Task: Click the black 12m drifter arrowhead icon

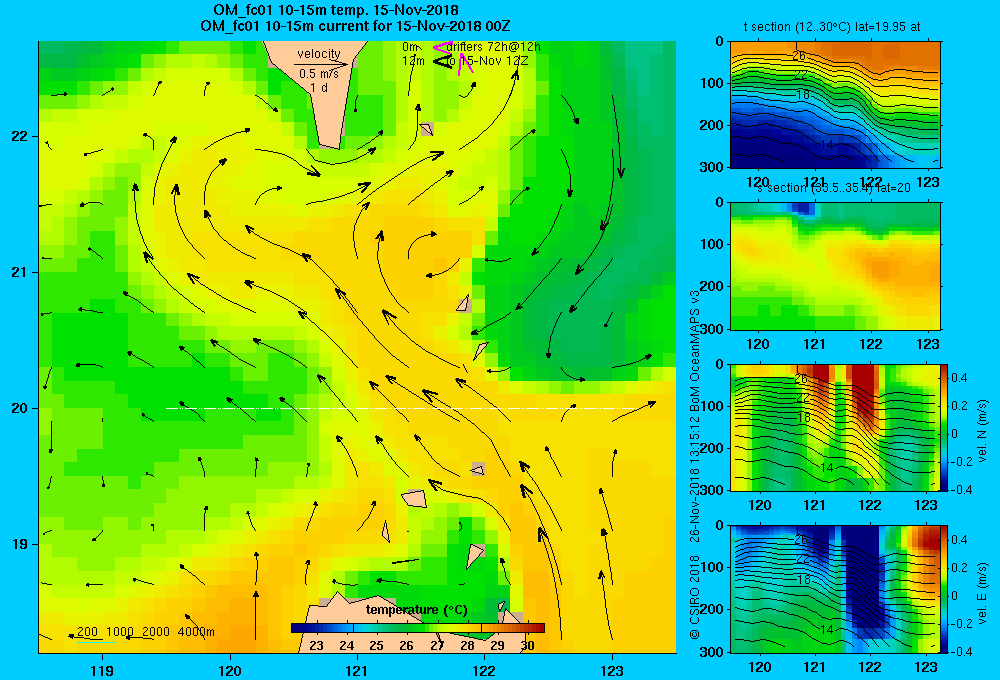Action: pyautogui.click(x=442, y=61)
